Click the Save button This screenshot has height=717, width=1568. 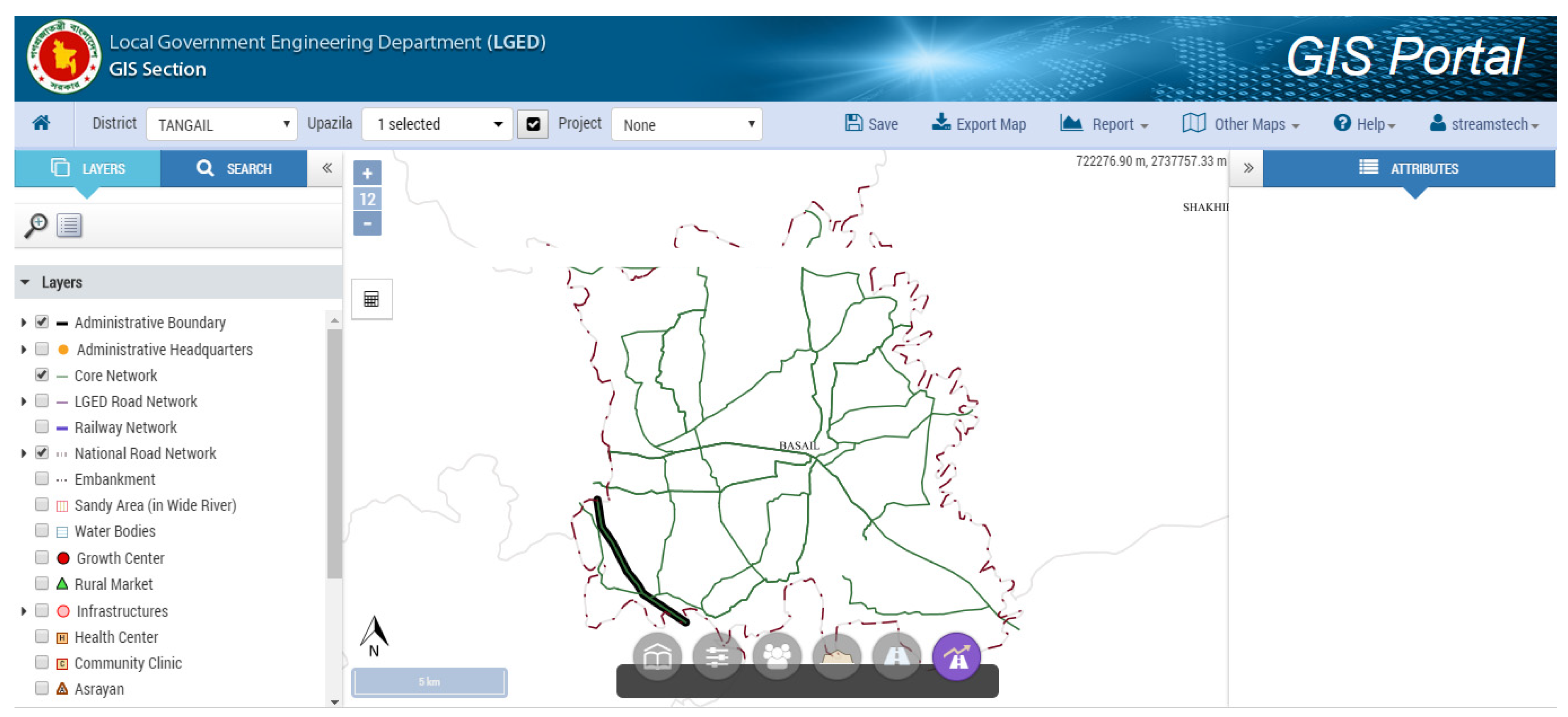click(x=871, y=124)
